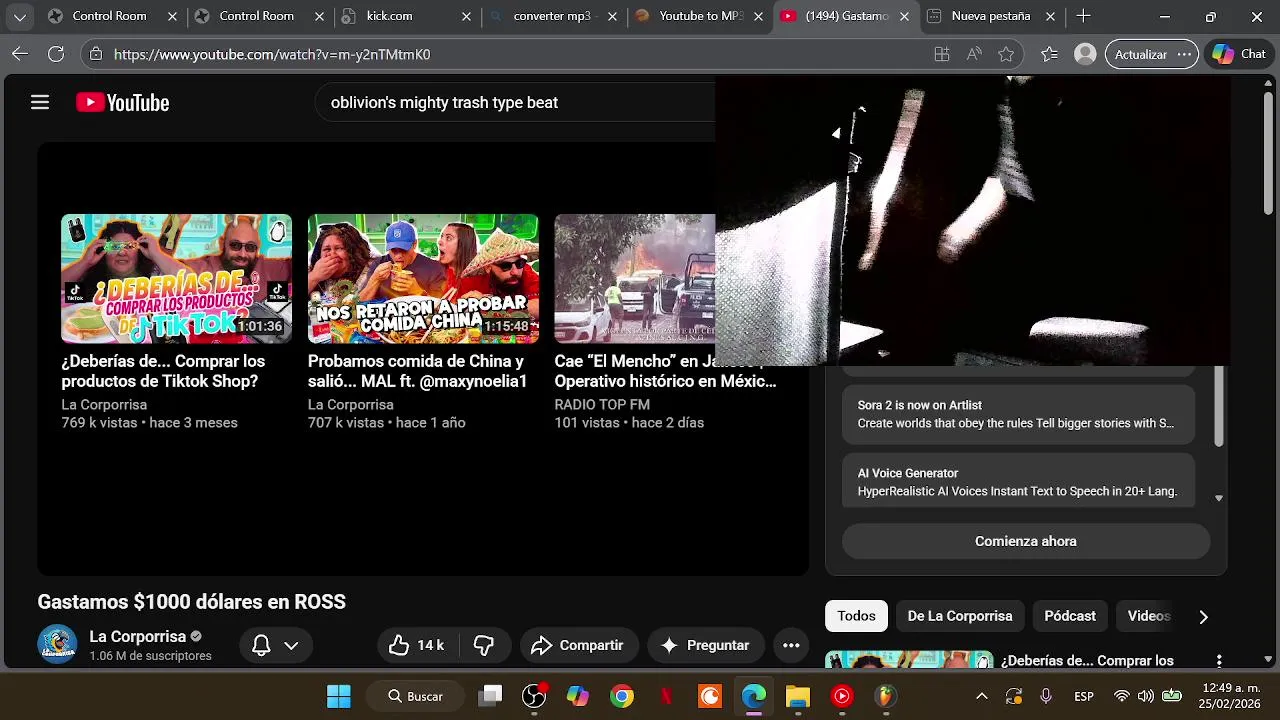
Task: Open the comida China video thumbnail
Action: [423, 279]
